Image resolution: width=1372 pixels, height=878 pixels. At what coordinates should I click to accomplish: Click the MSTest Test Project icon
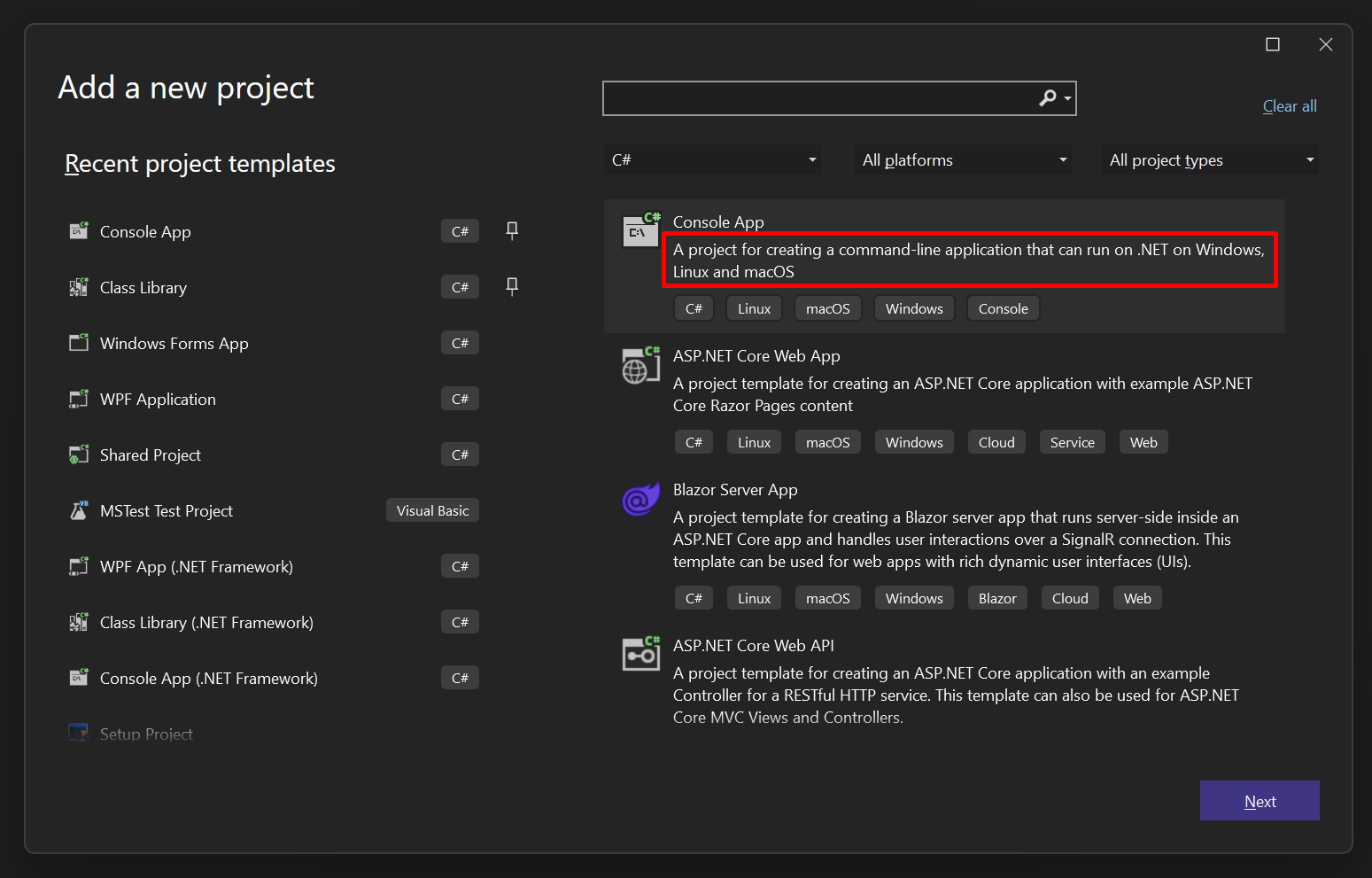tap(78, 510)
